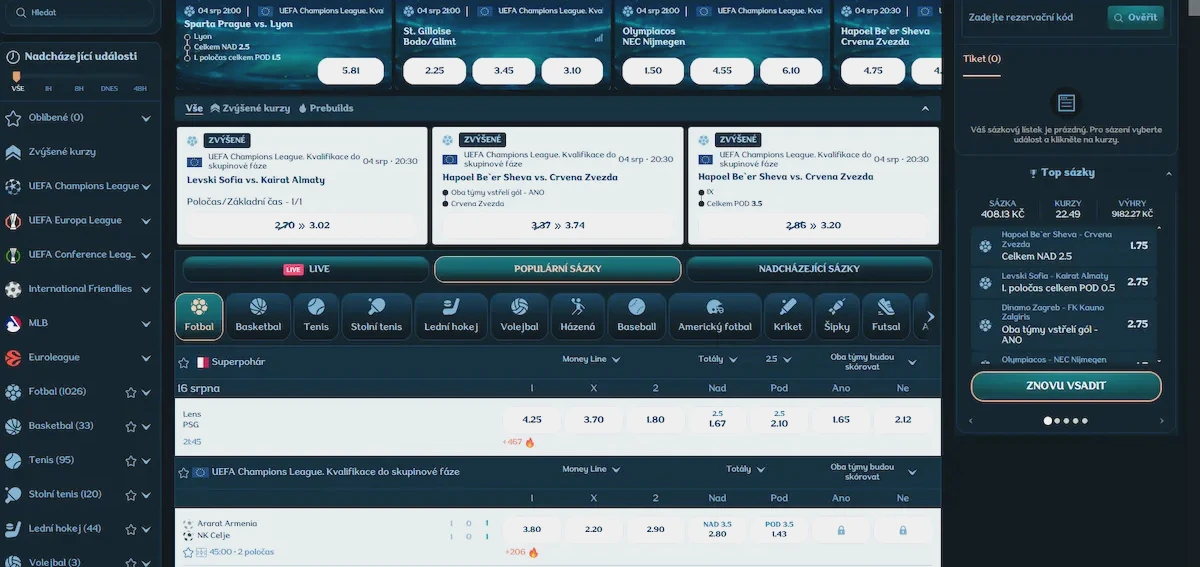Show more sports with right arrow
The height and width of the screenshot is (567, 1200).
pos(931,316)
